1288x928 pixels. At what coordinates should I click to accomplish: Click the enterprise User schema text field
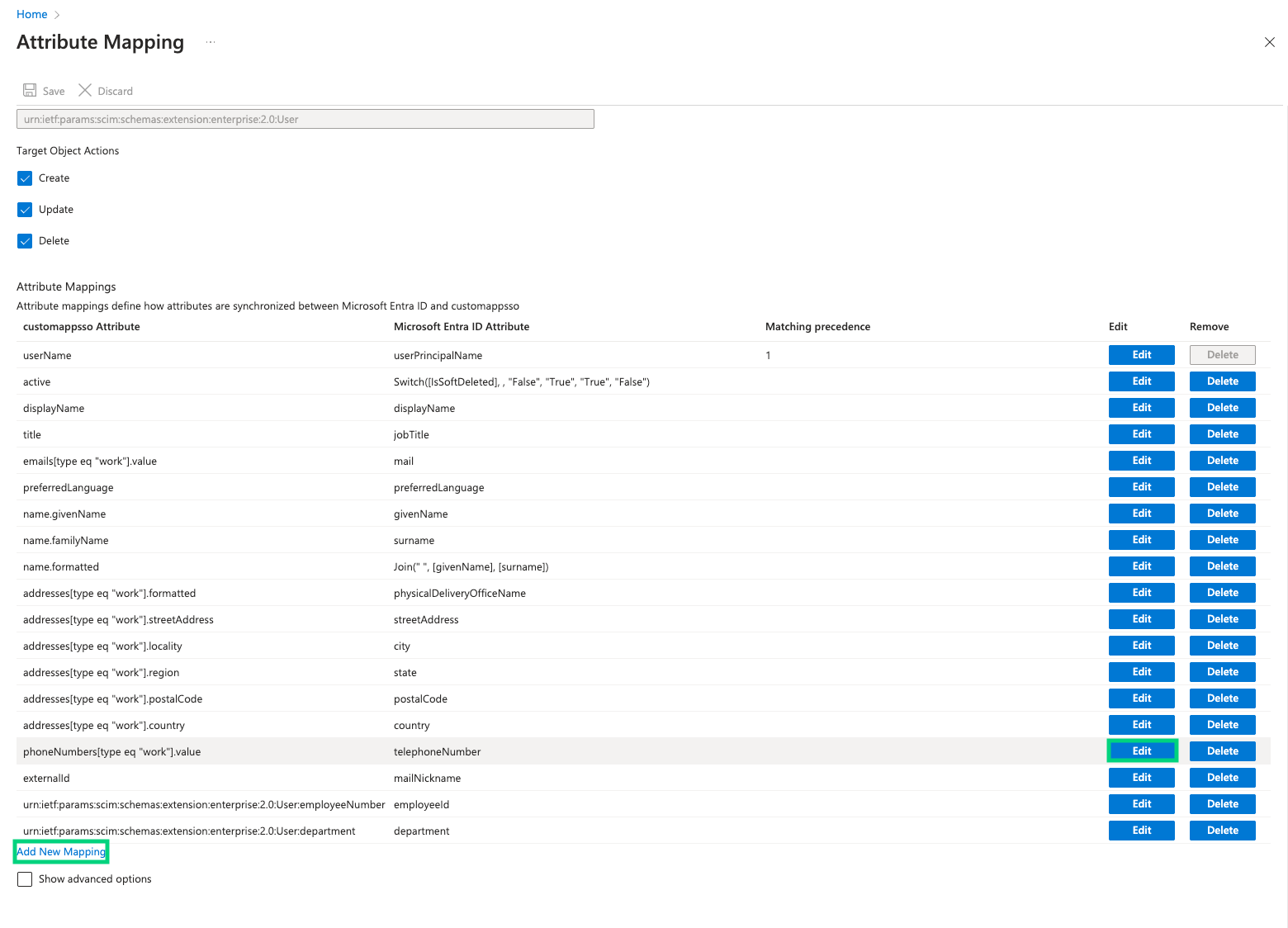305,119
